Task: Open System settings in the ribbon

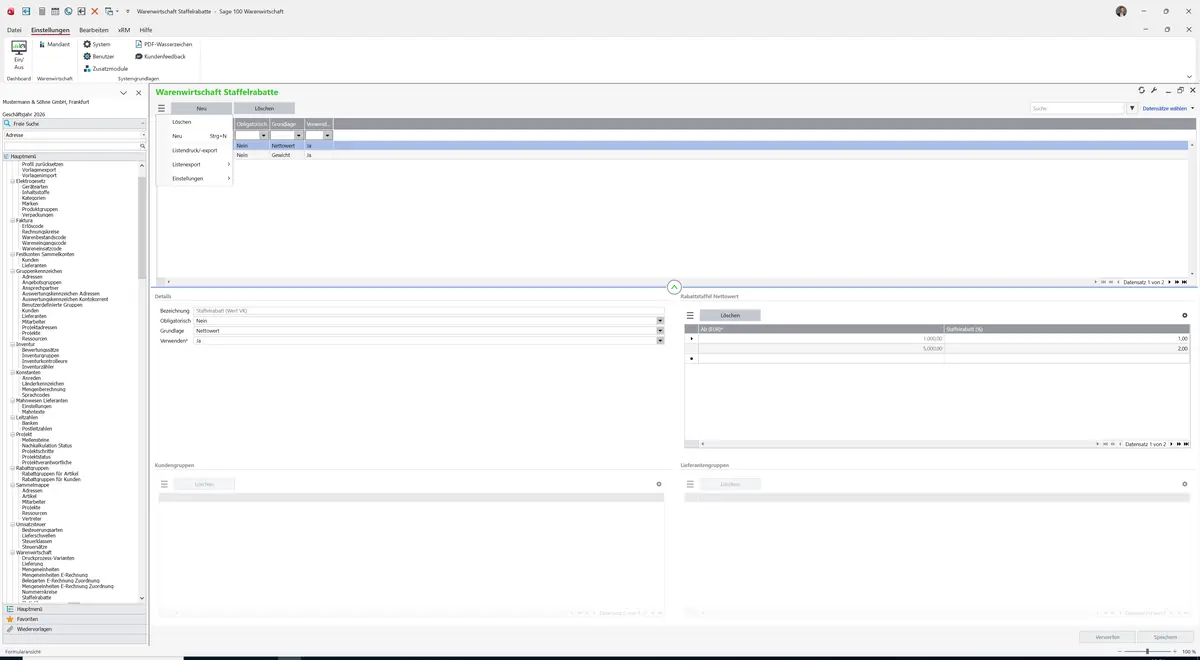Action: coord(97,44)
